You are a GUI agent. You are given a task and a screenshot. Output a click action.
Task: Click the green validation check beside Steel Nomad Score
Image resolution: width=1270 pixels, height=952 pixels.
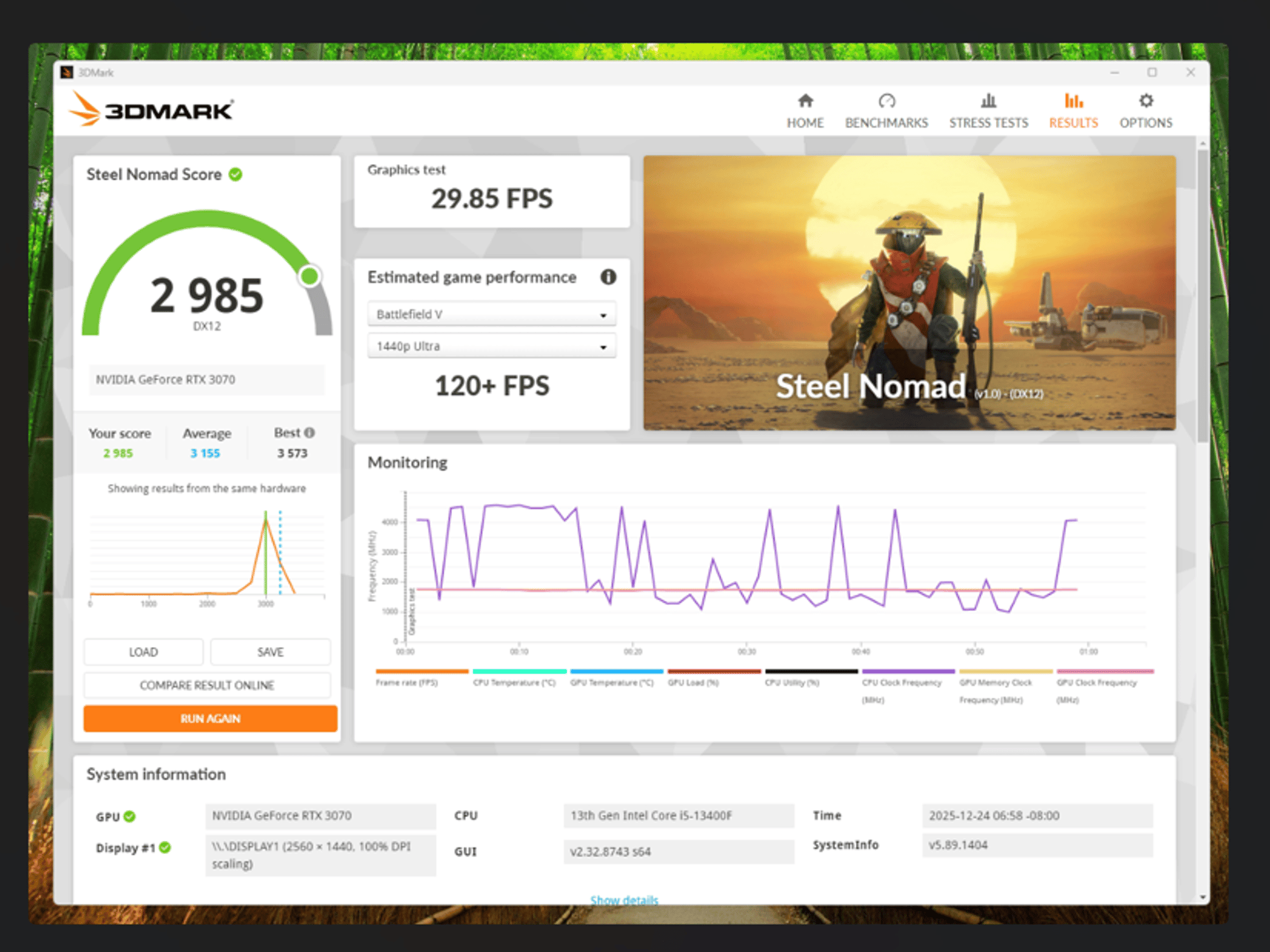(x=235, y=175)
